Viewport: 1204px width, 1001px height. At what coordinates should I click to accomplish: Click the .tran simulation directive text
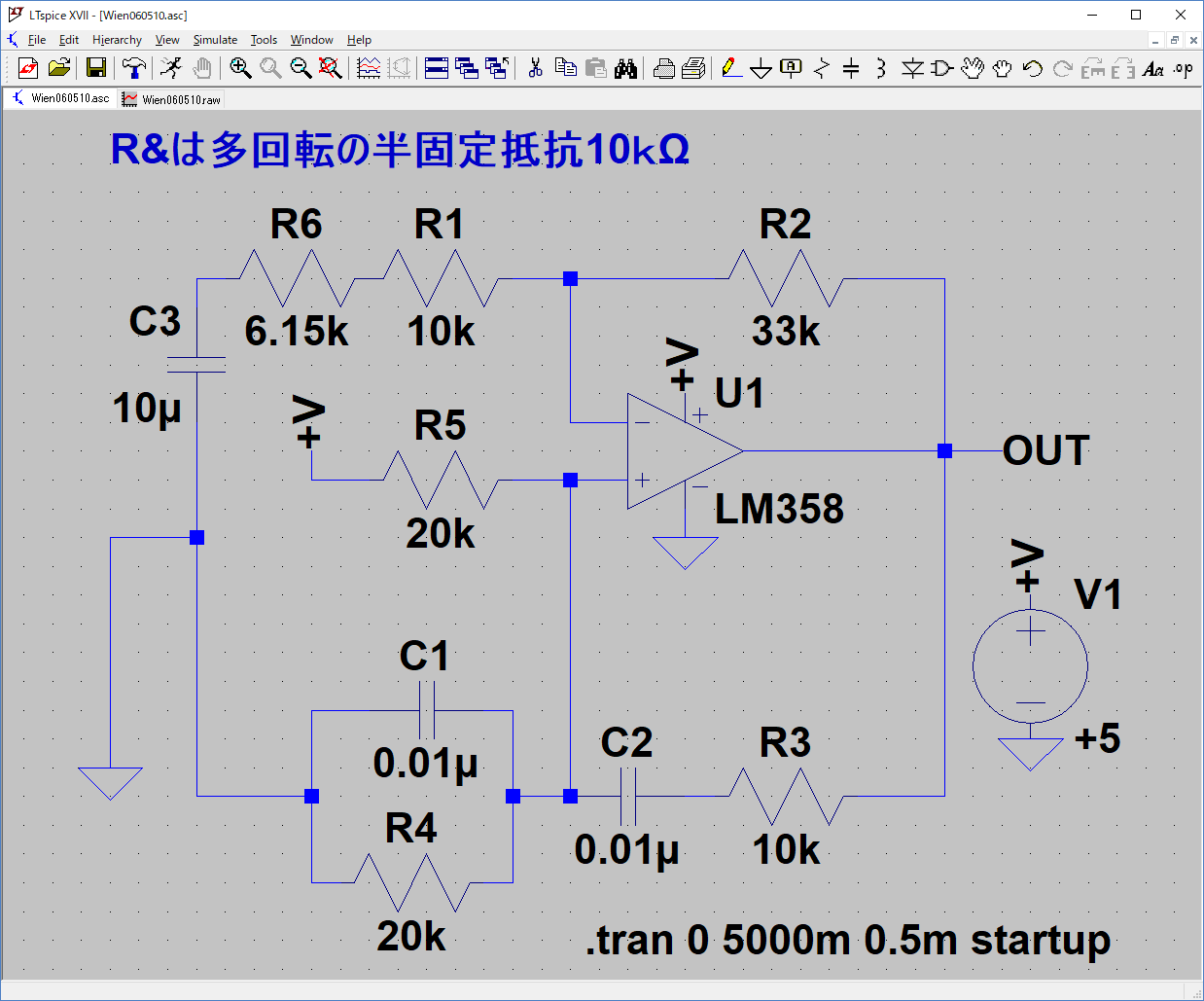click(847, 941)
